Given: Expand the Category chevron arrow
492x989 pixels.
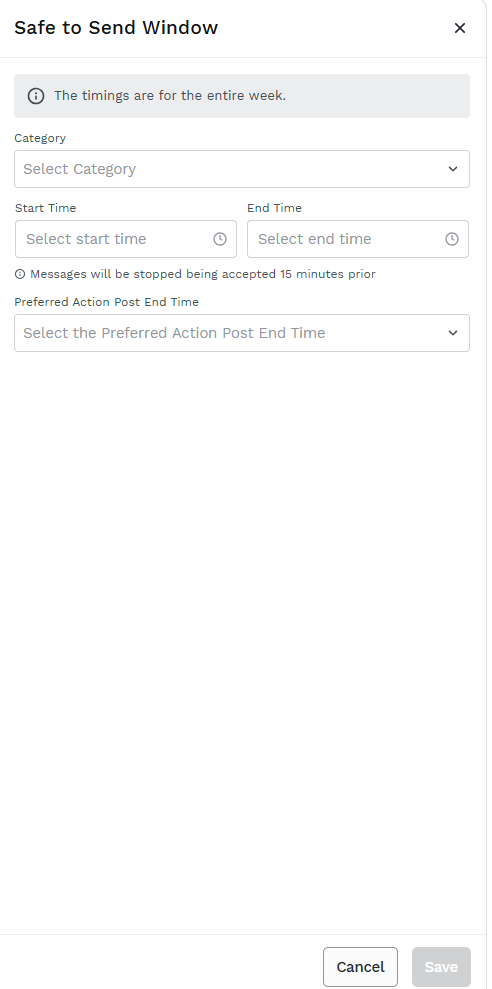Looking at the screenshot, I should coord(453,169).
